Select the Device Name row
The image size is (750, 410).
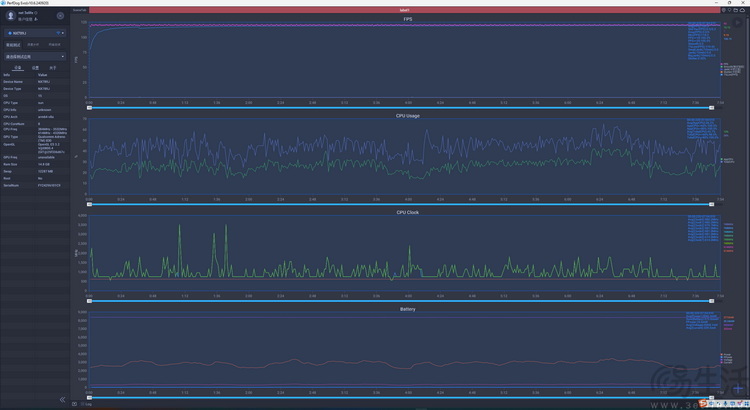(35, 82)
